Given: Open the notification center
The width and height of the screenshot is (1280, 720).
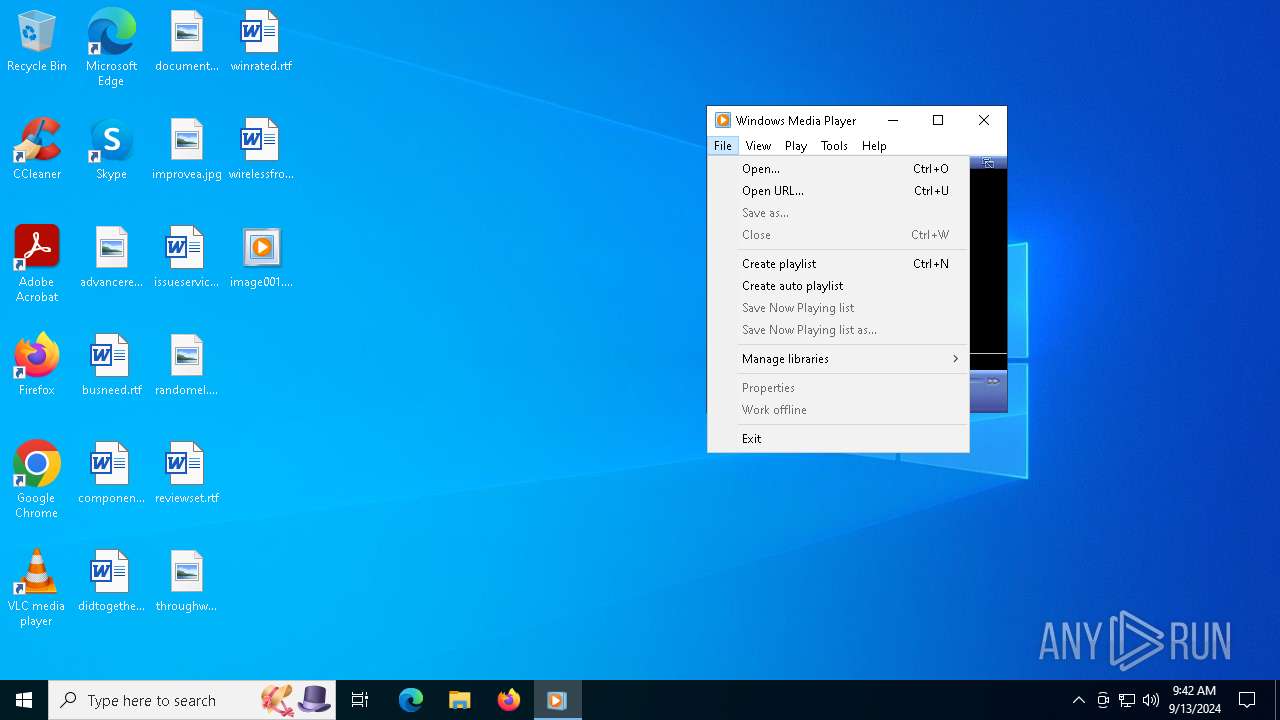Looking at the screenshot, I should click(1247, 700).
